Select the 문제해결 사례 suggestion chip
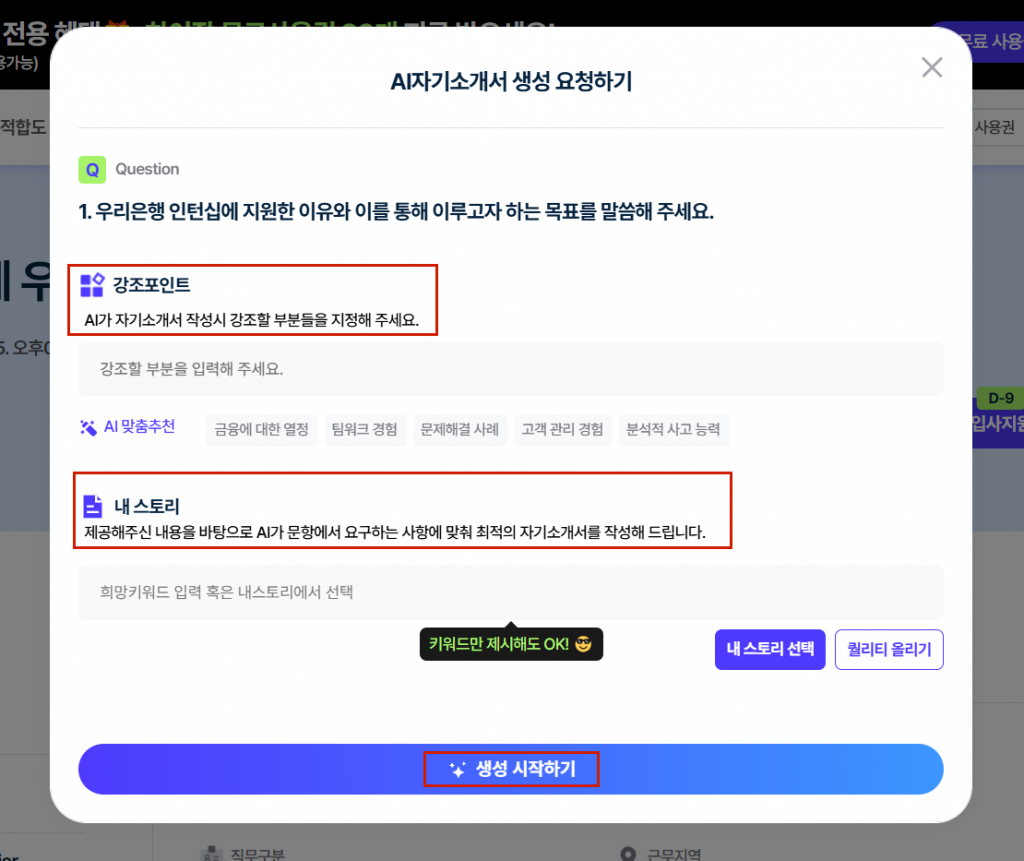This screenshot has width=1024, height=861. [460, 430]
